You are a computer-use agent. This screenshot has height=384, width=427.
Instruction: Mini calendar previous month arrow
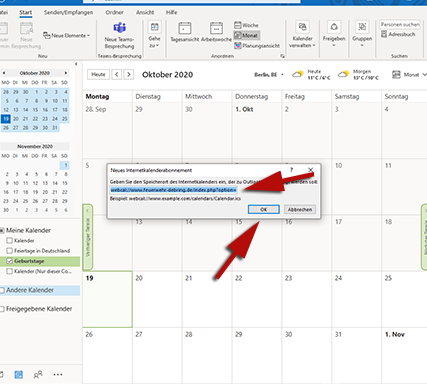pos(4,73)
